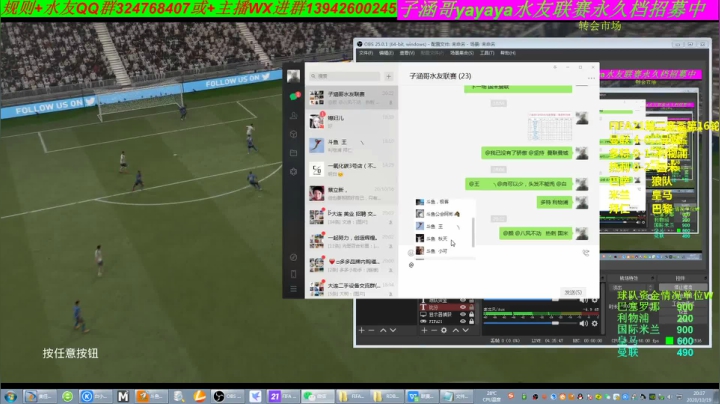Open OBS 场景集合 menu
Screen dimensions: 720x404
[x=461, y=53]
